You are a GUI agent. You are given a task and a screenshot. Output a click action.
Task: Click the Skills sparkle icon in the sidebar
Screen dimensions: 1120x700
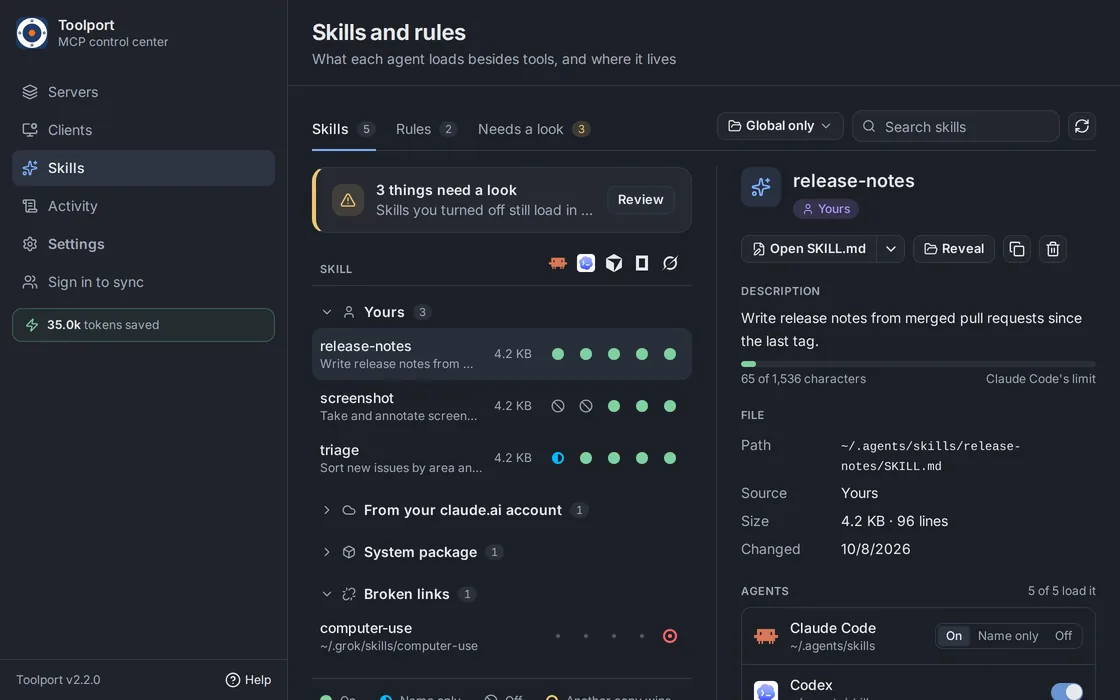[30, 168]
